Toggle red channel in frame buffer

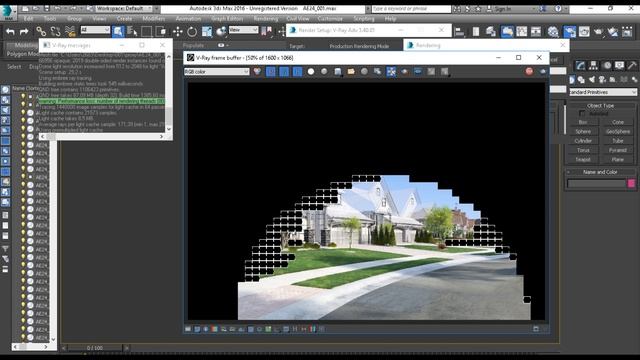(x=271, y=72)
